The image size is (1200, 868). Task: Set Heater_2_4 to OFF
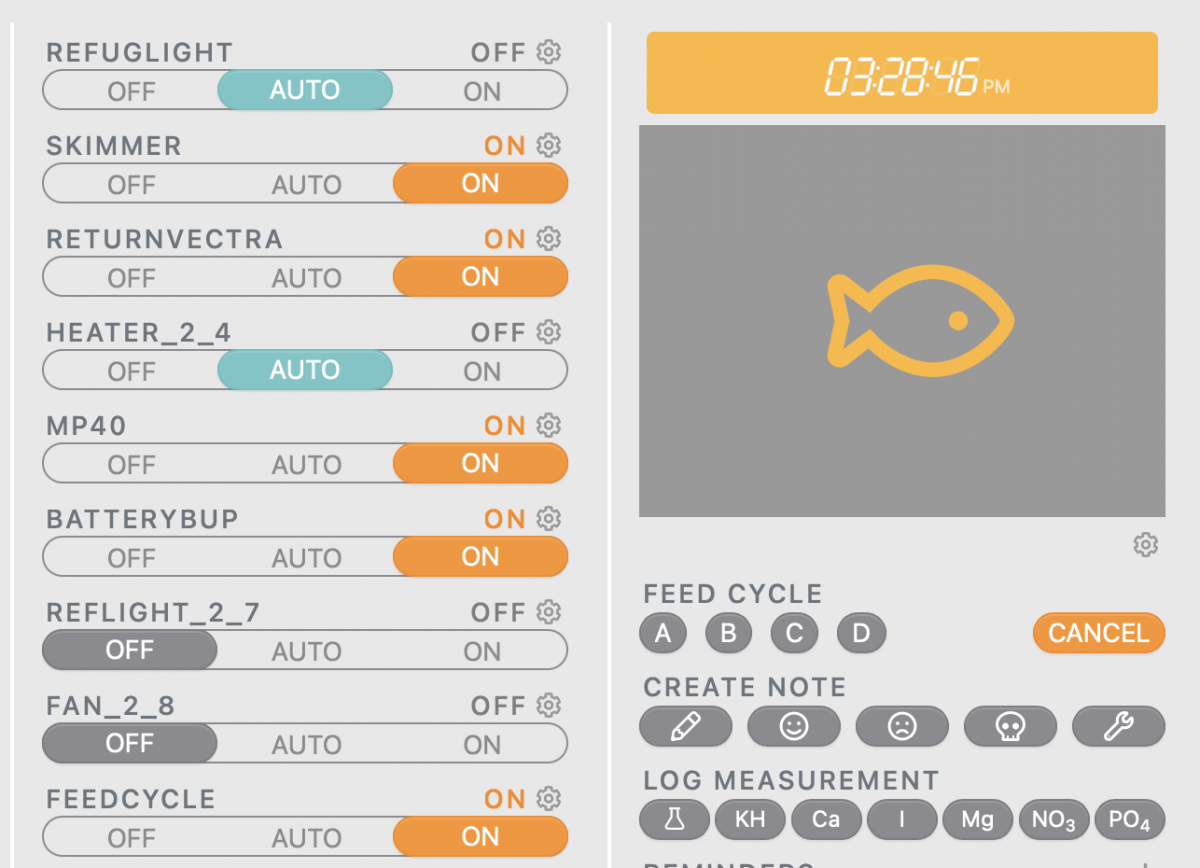point(131,371)
